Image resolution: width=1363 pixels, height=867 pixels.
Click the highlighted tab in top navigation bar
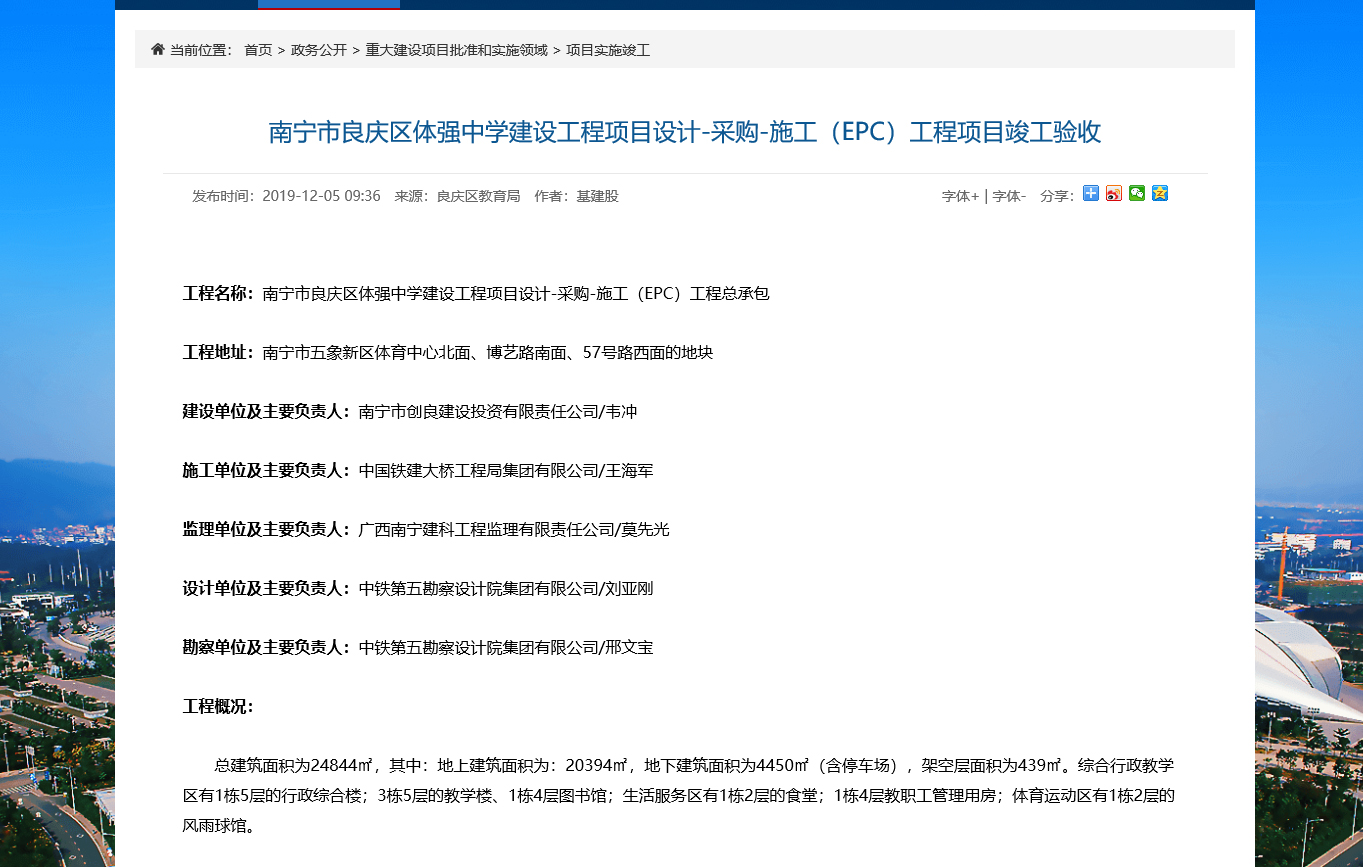coord(329,4)
